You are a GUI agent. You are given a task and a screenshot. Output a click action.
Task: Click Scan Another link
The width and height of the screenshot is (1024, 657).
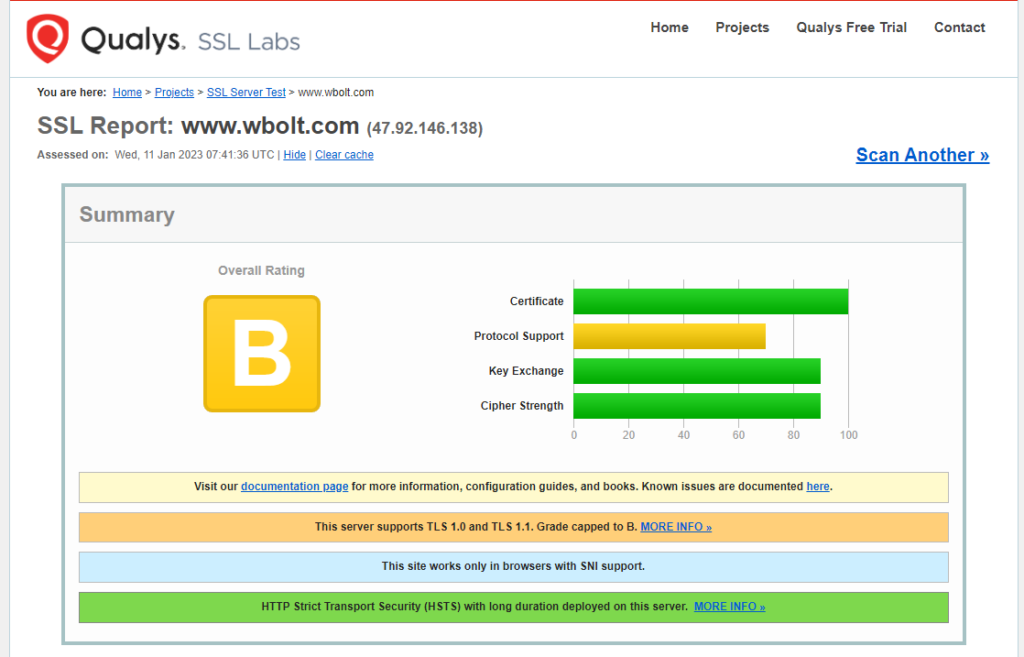(x=922, y=155)
